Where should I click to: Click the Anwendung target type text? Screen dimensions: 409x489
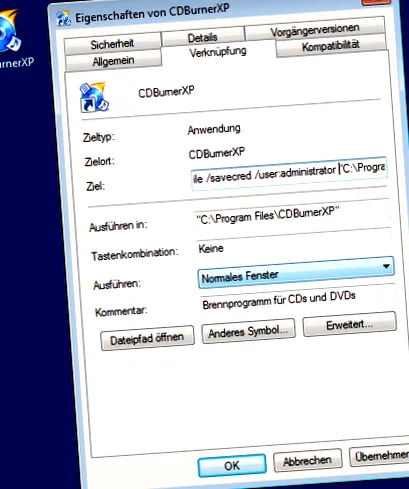click(x=214, y=129)
